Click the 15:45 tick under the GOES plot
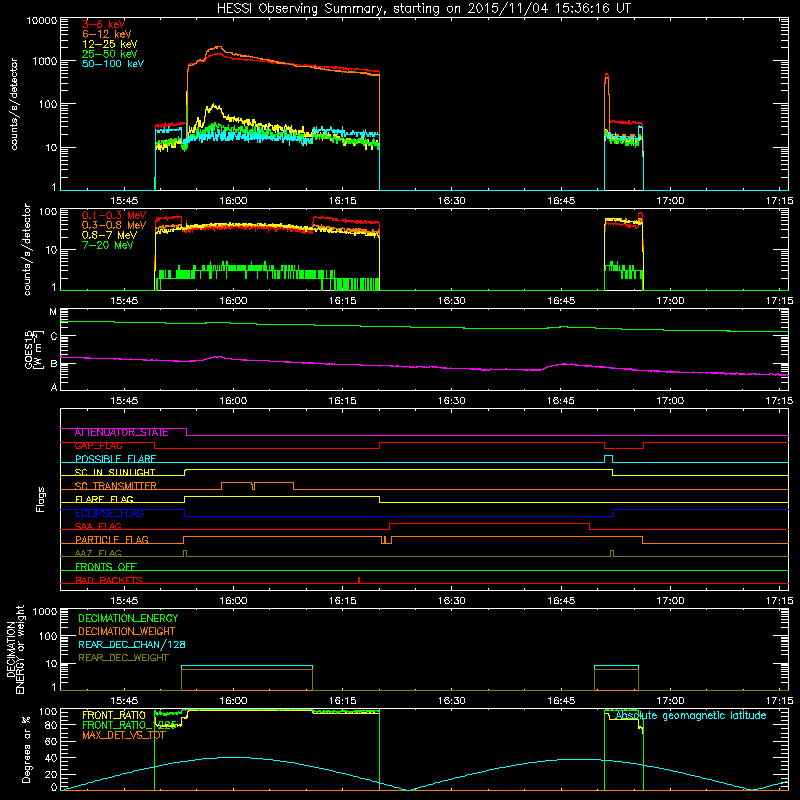This screenshot has width=800, height=800. [x=124, y=401]
